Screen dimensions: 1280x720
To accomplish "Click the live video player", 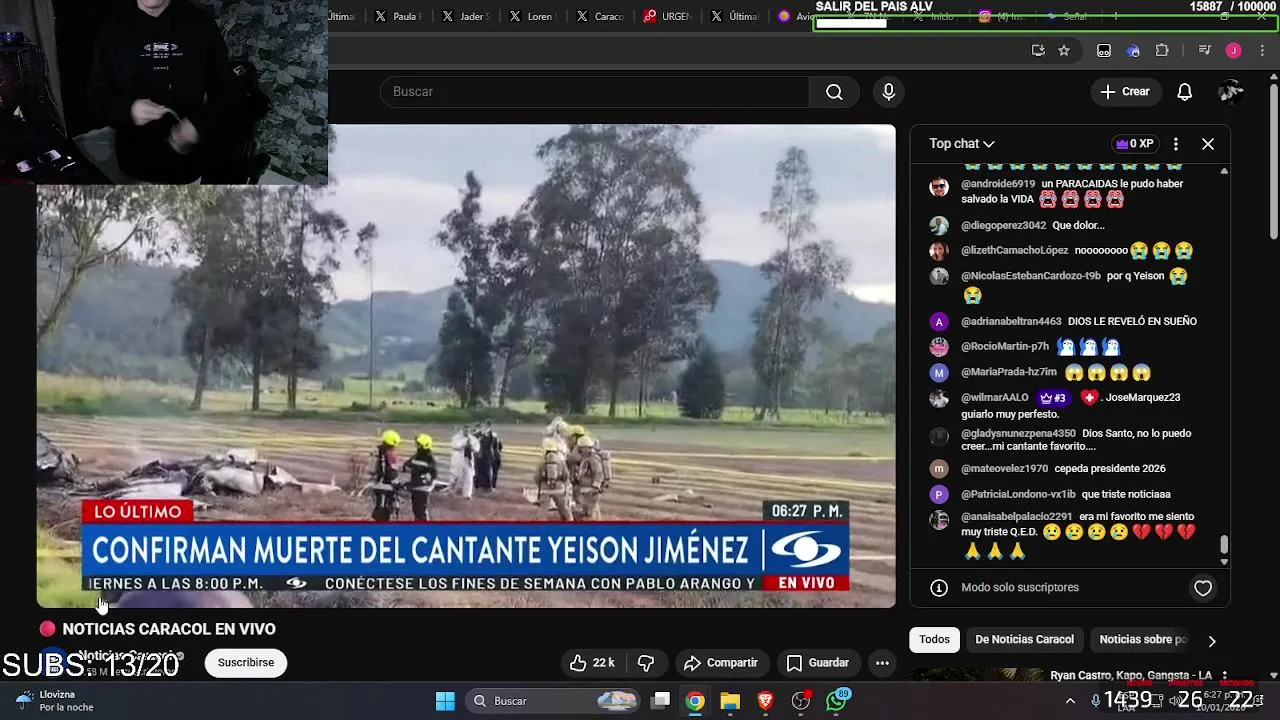I will [466, 366].
